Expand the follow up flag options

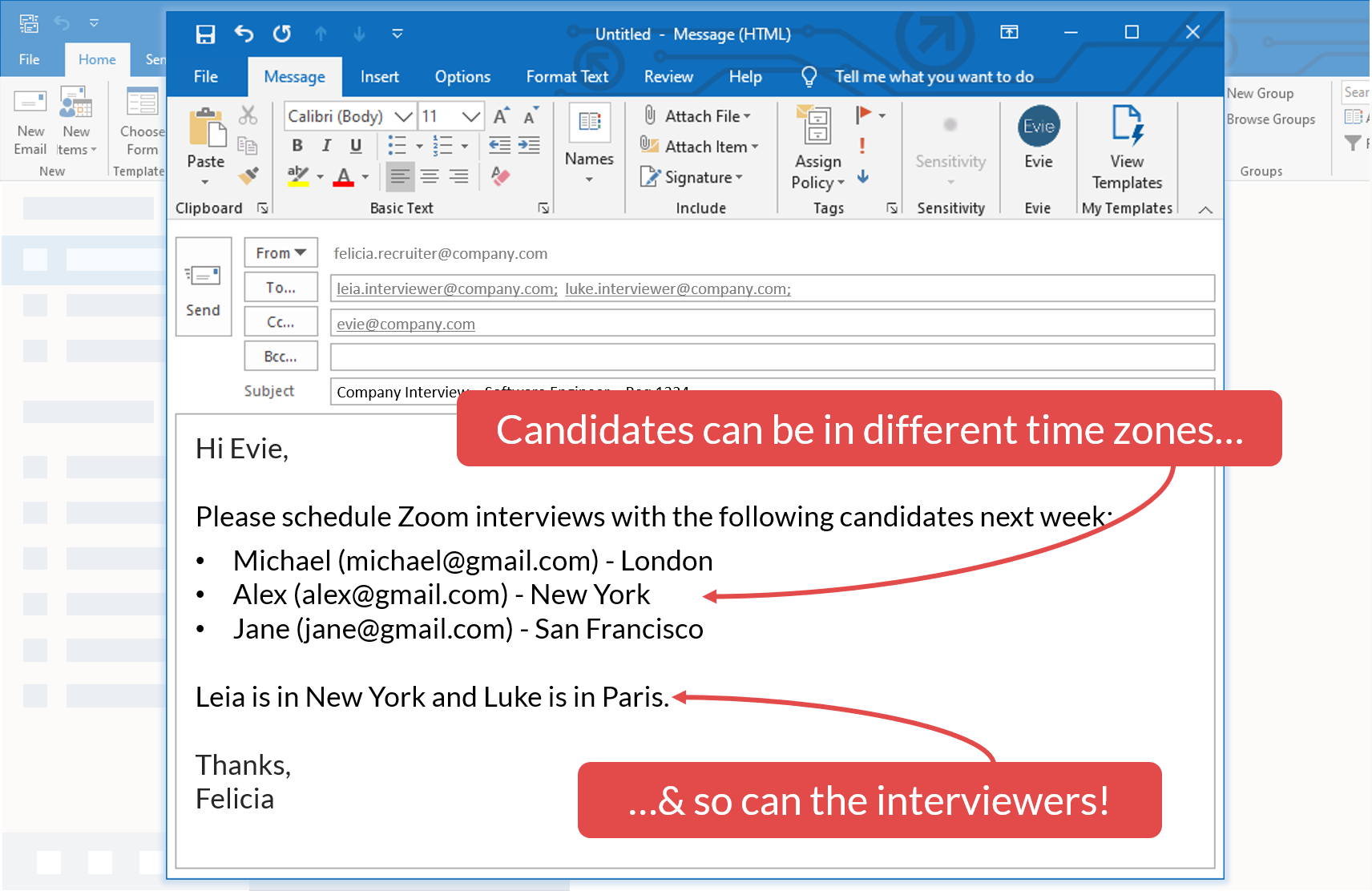880,115
